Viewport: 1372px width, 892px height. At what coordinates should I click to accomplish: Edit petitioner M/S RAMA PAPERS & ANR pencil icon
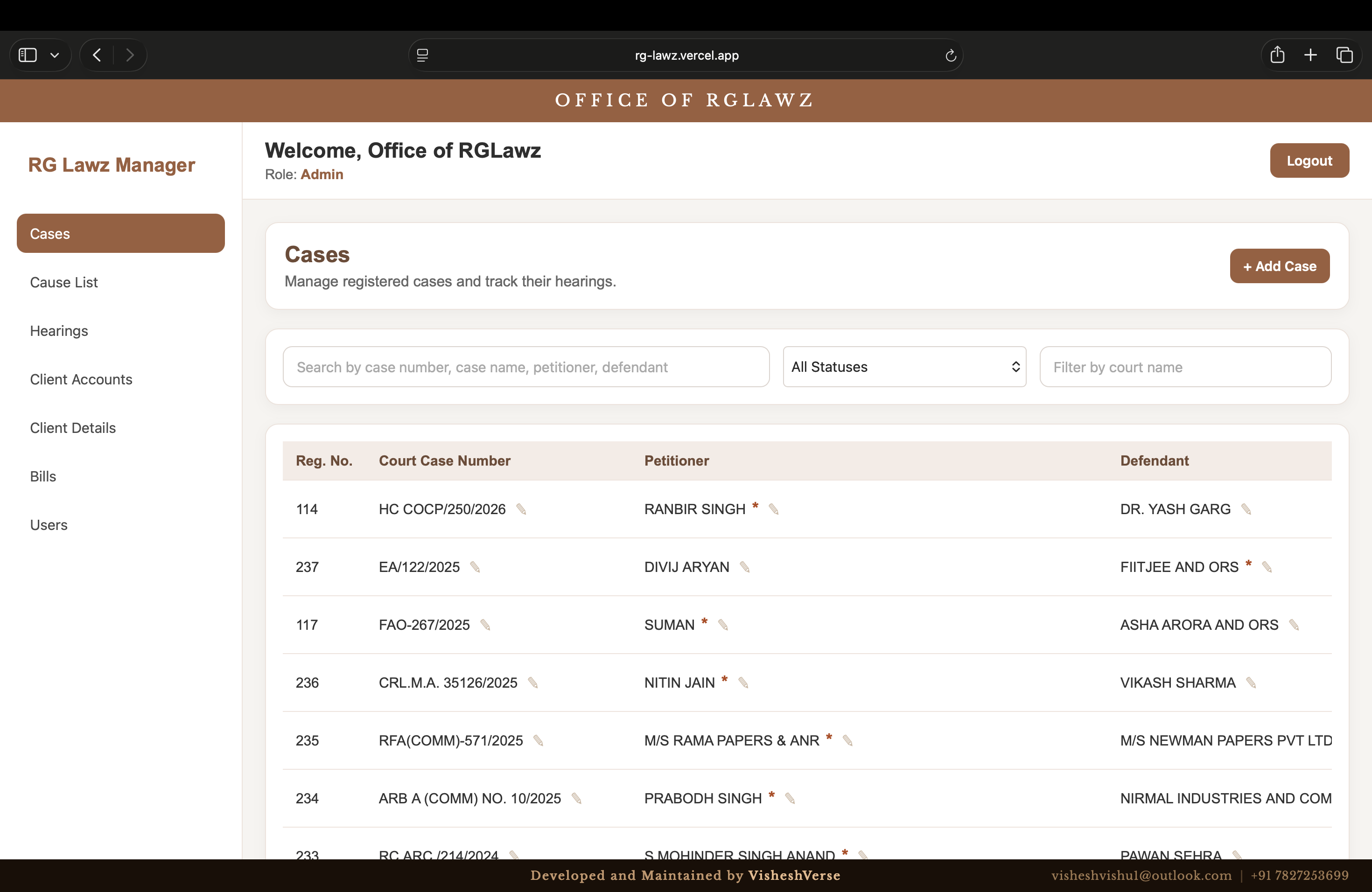point(847,740)
